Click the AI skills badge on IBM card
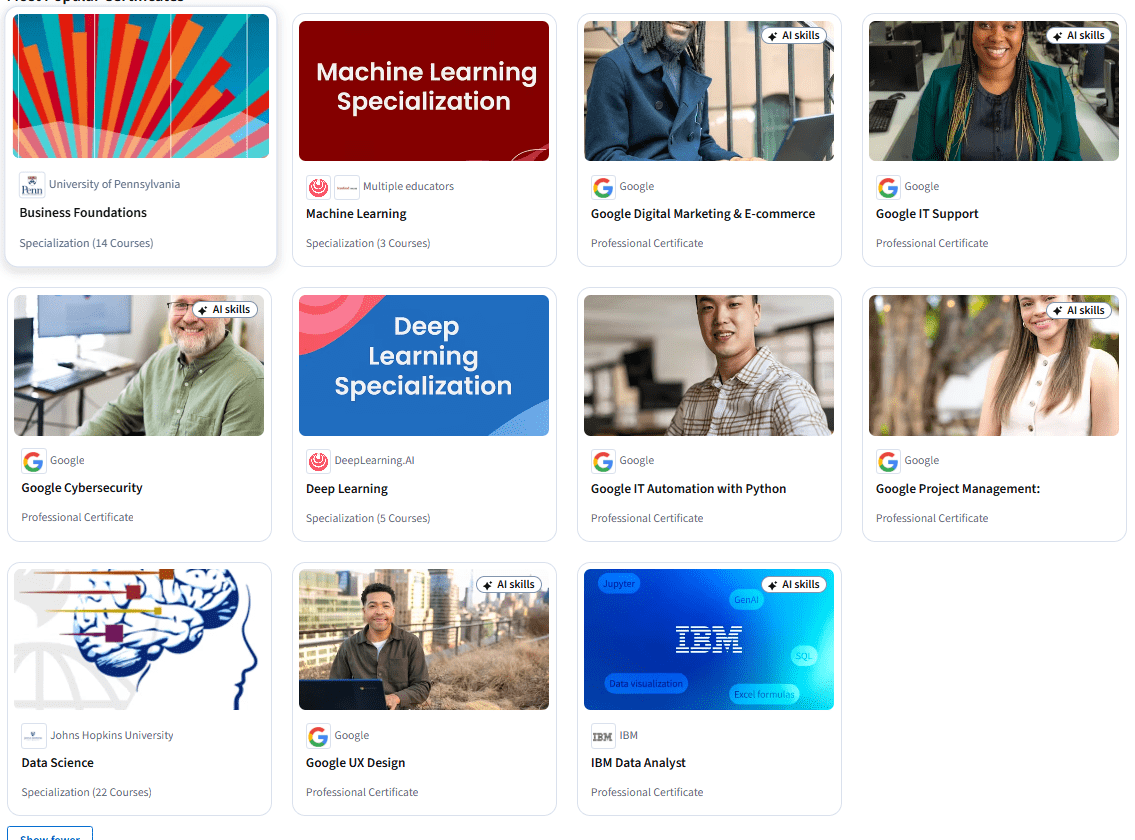 coord(793,584)
